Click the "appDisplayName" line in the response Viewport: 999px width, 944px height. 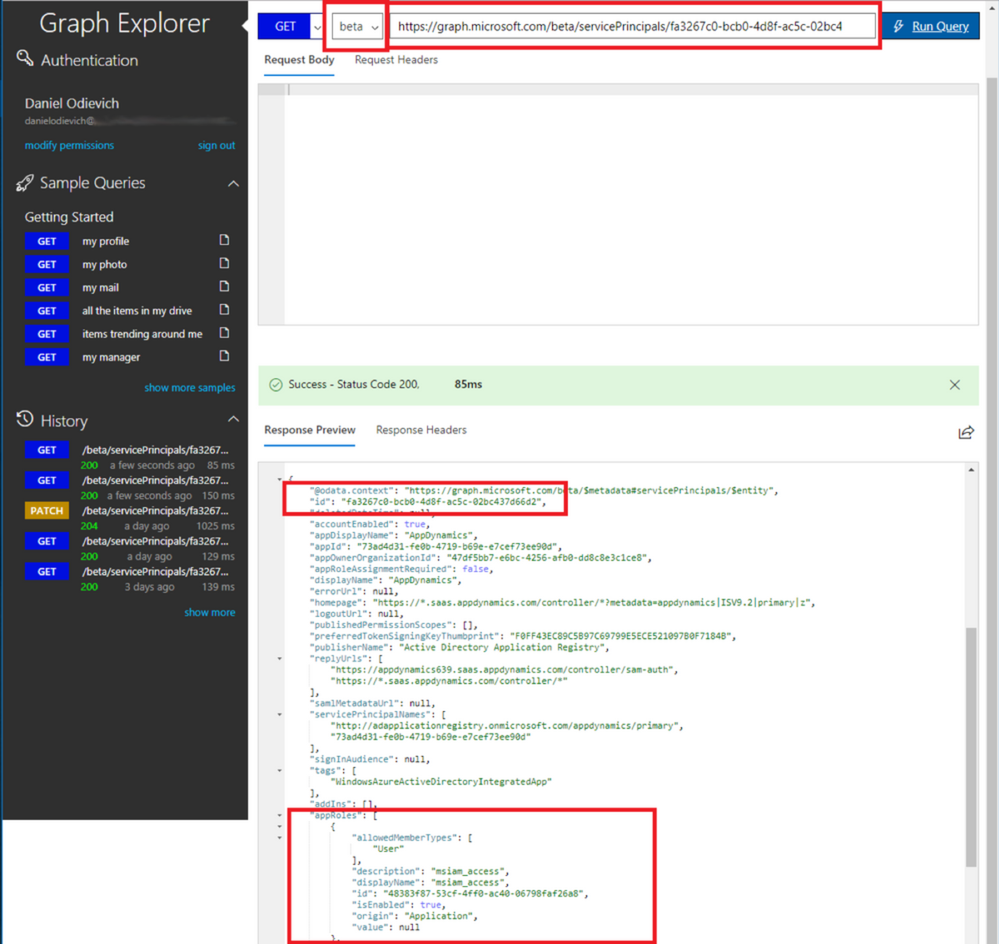click(393, 535)
